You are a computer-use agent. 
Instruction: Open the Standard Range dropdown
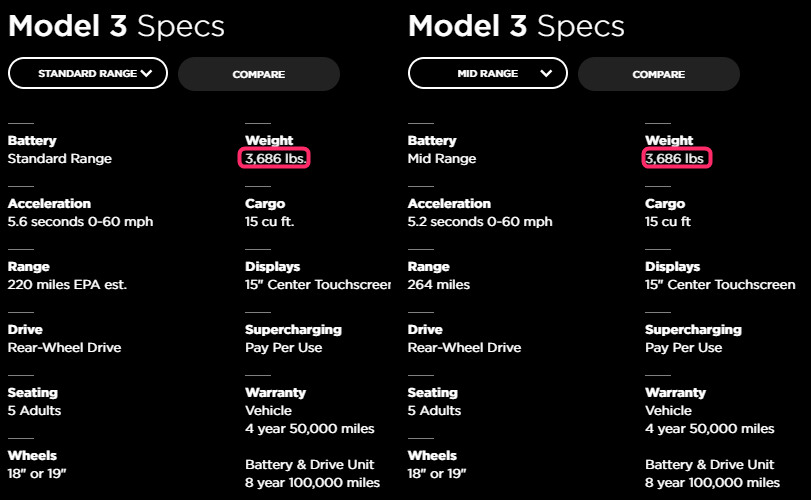87,74
